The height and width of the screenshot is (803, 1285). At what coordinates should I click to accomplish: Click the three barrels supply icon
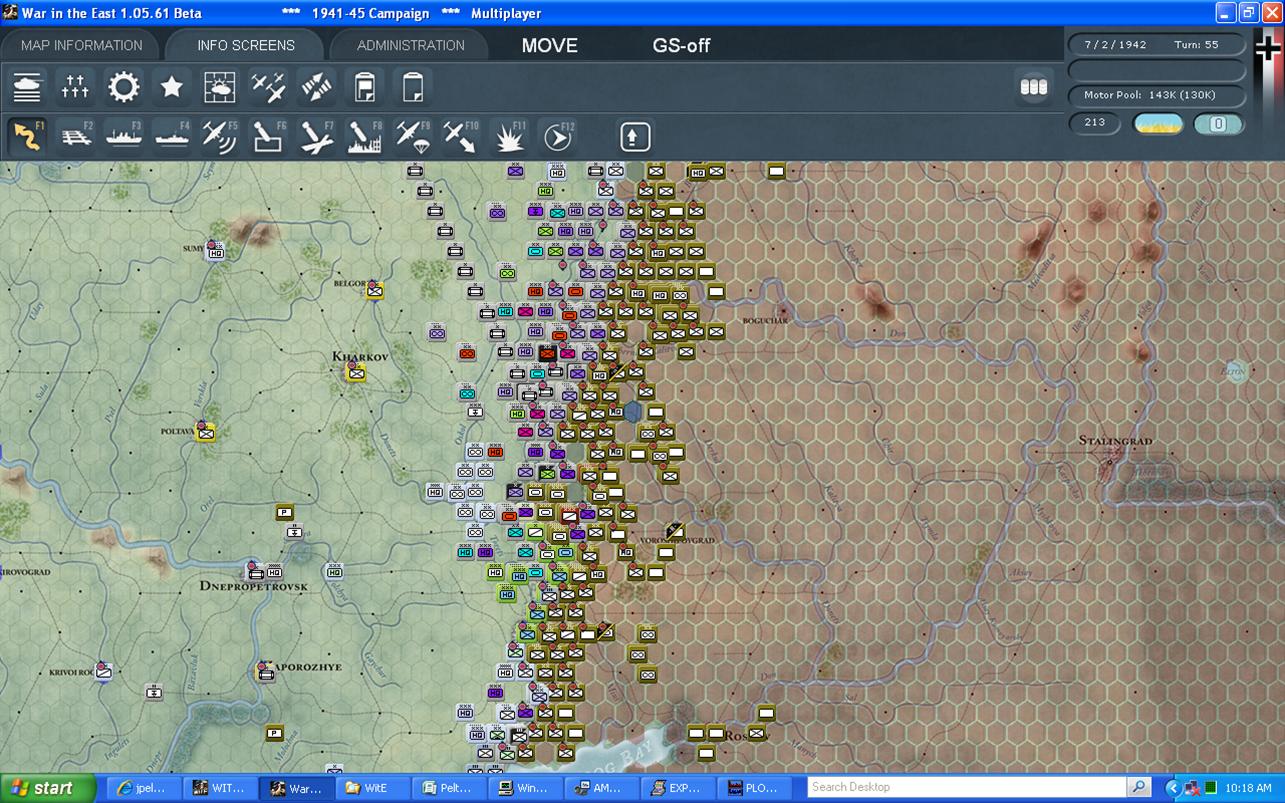pyautogui.click(x=1033, y=87)
